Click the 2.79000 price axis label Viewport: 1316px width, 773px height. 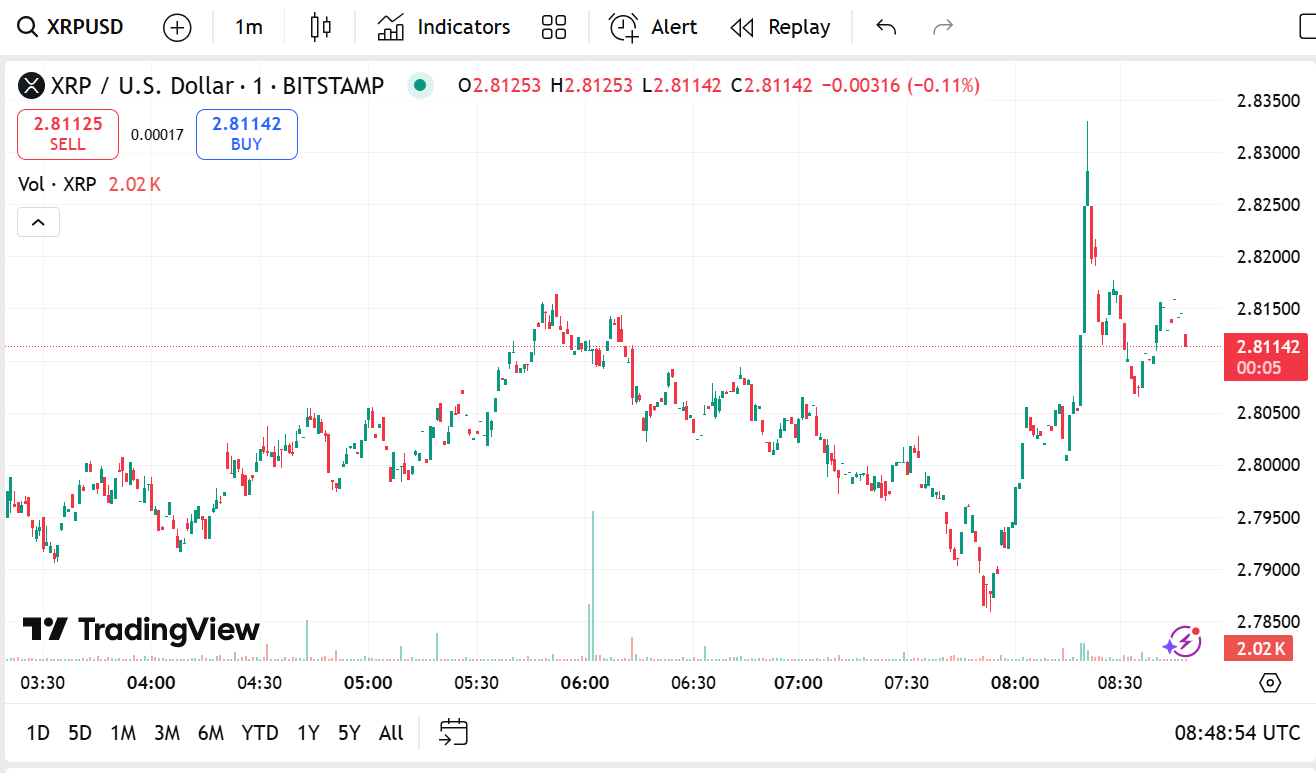coord(1268,569)
